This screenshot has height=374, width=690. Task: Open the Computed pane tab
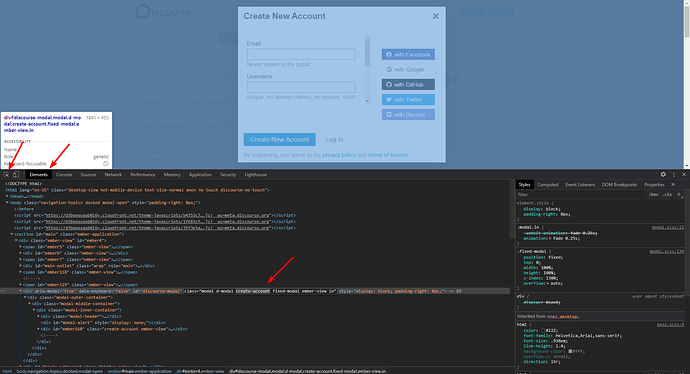pos(547,184)
